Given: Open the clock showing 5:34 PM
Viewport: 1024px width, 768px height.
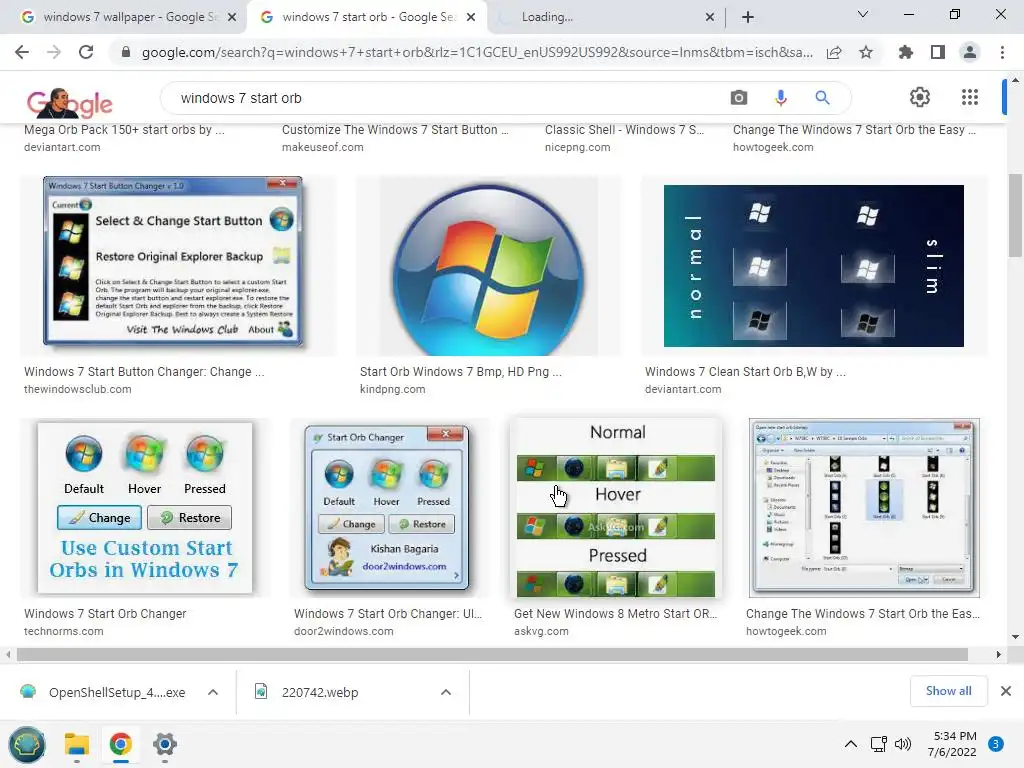Looking at the screenshot, I should pos(952,744).
